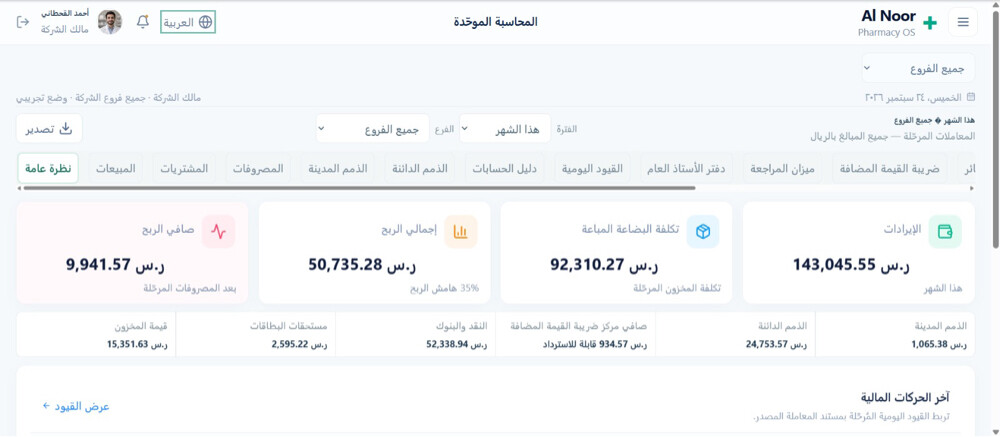Click the النقد والبنوك 52,338.94 stat
1000x437 pixels.
click(416, 335)
